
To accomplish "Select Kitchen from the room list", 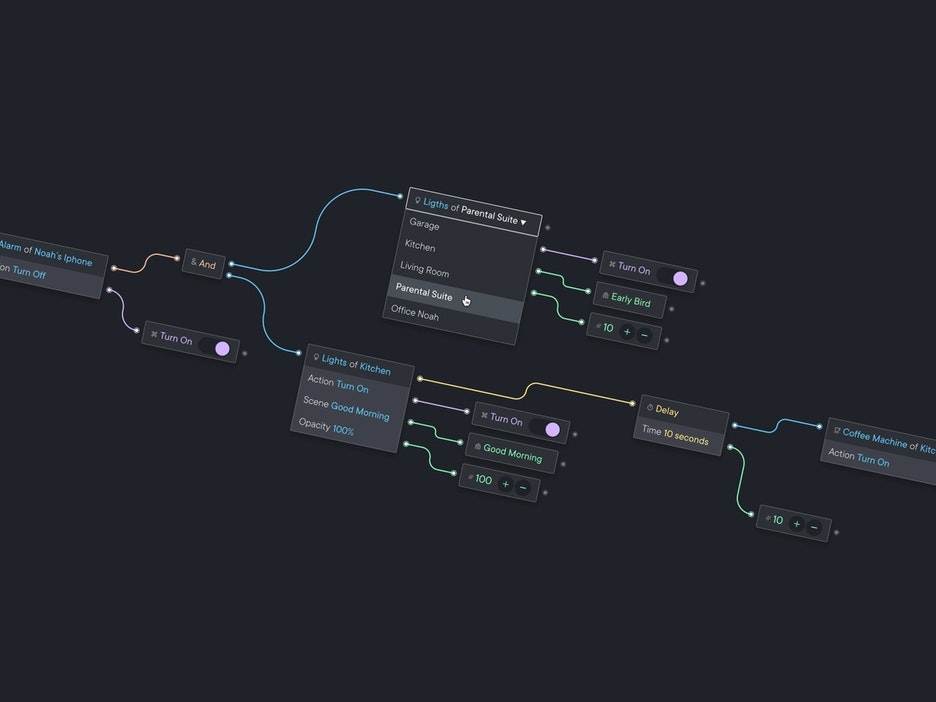I will click(420, 245).
